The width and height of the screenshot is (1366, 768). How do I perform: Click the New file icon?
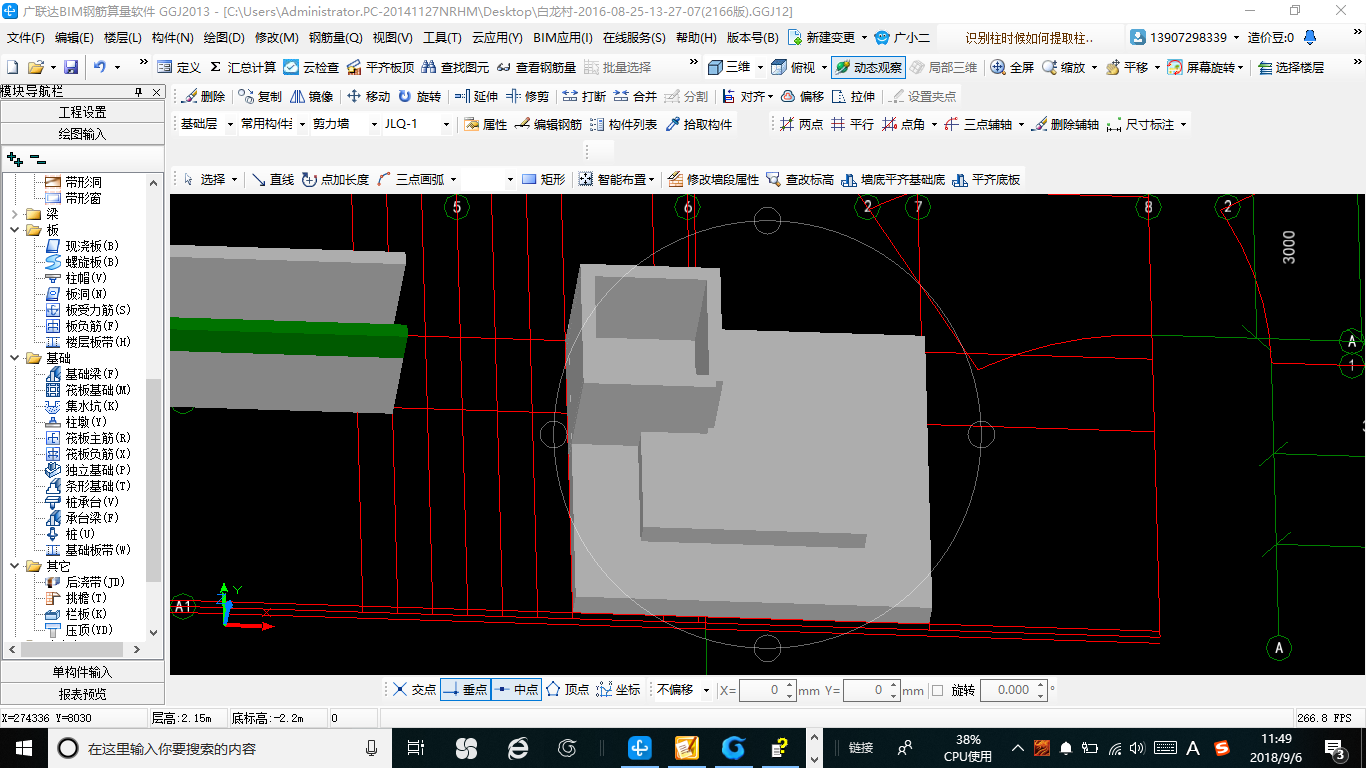pyautogui.click(x=12, y=67)
